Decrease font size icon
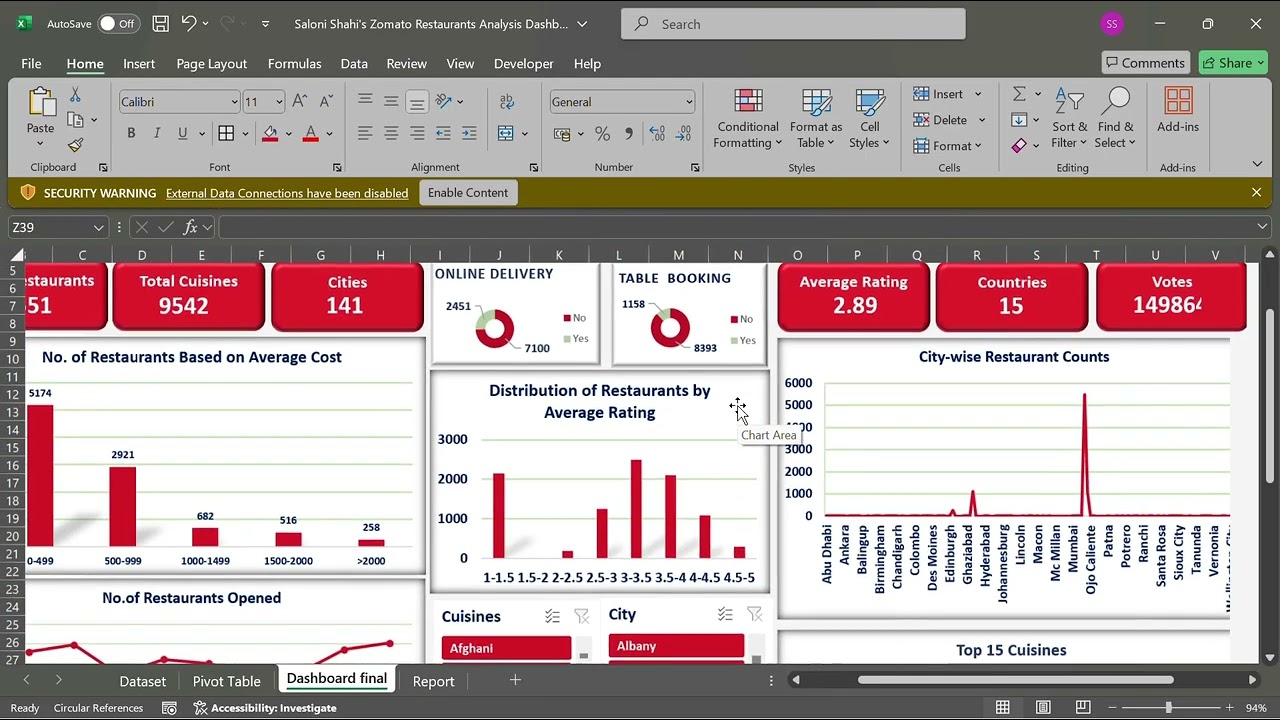The height and width of the screenshot is (720, 1280). tap(326, 102)
